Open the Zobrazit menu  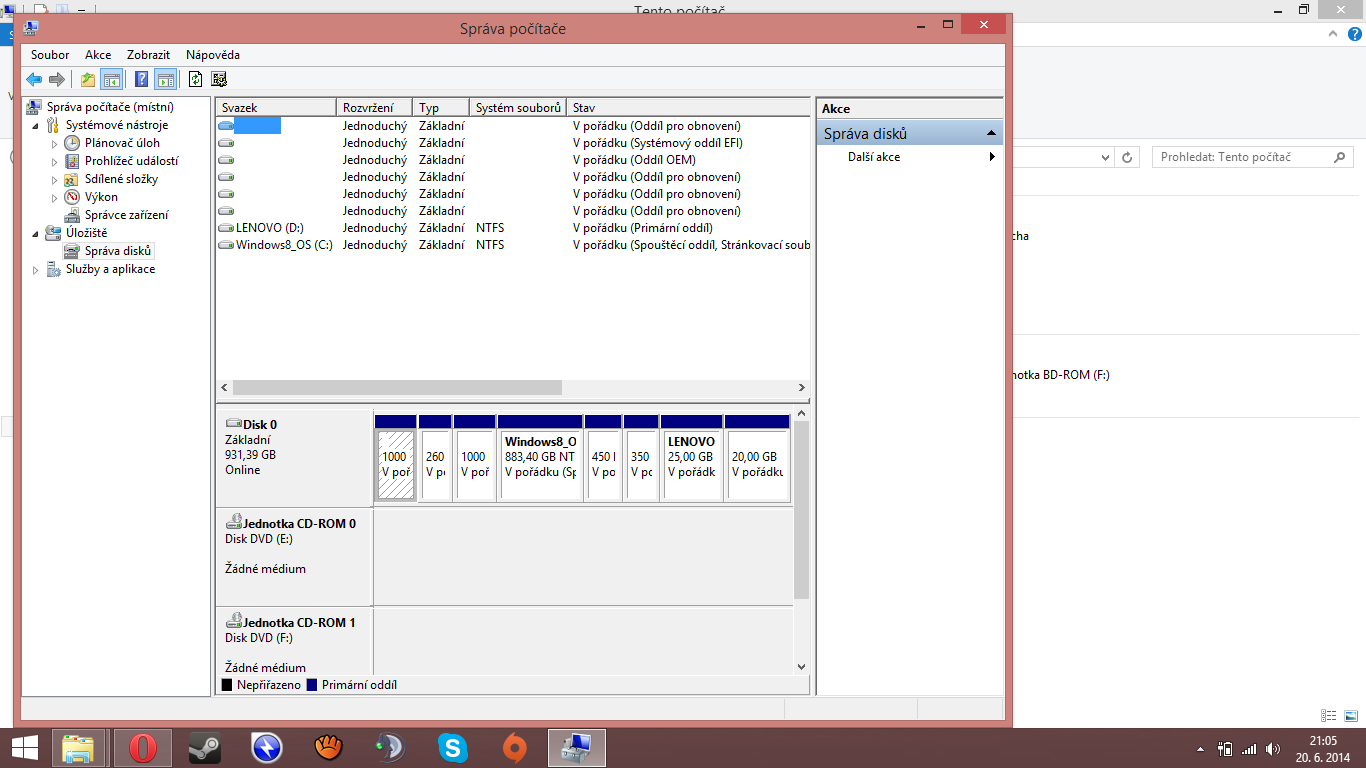click(148, 55)
